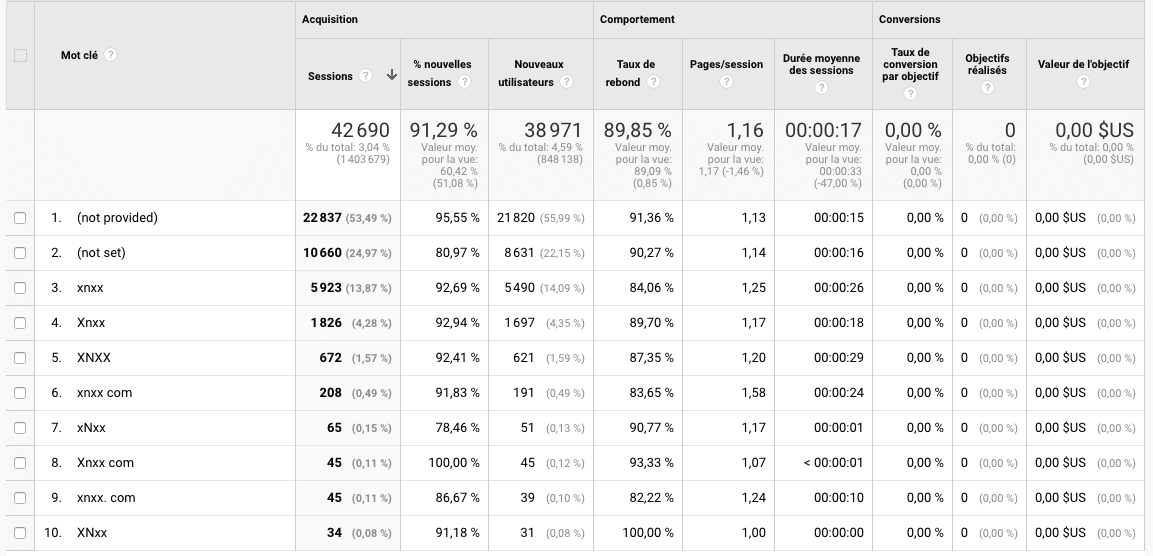Screen dimensions: 1153x556
Task: Click help icon under Valeur de l'objectif
Action: [1083, 82]
